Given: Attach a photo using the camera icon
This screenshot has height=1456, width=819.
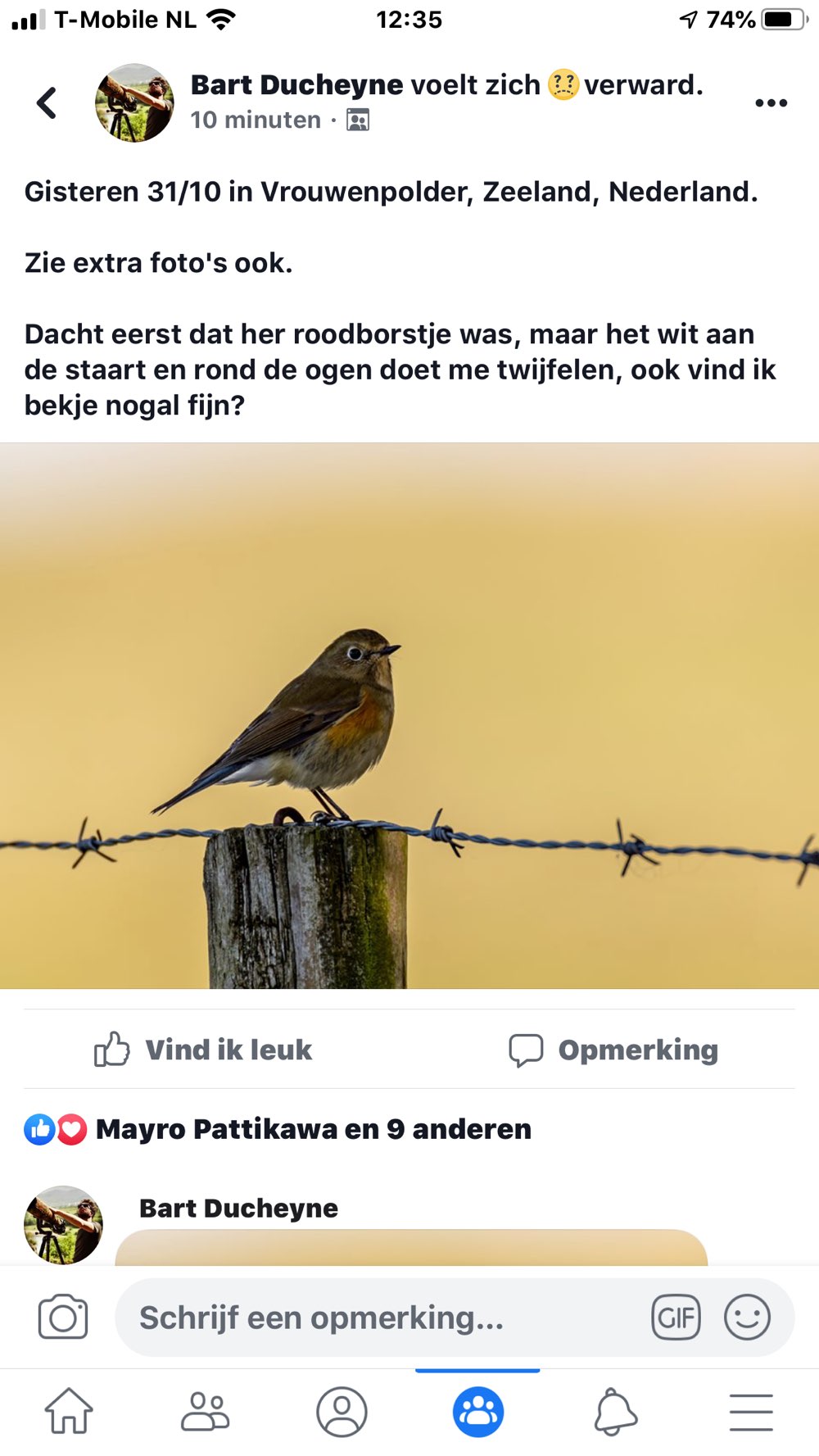Looking at the screenshot, I should (x=63, y=1317).
